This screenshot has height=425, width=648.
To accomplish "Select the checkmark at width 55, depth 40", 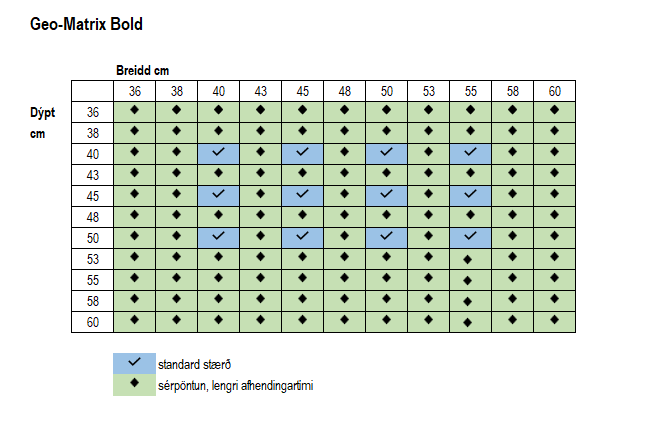I will pyautogui.click(x=470, y=153).
